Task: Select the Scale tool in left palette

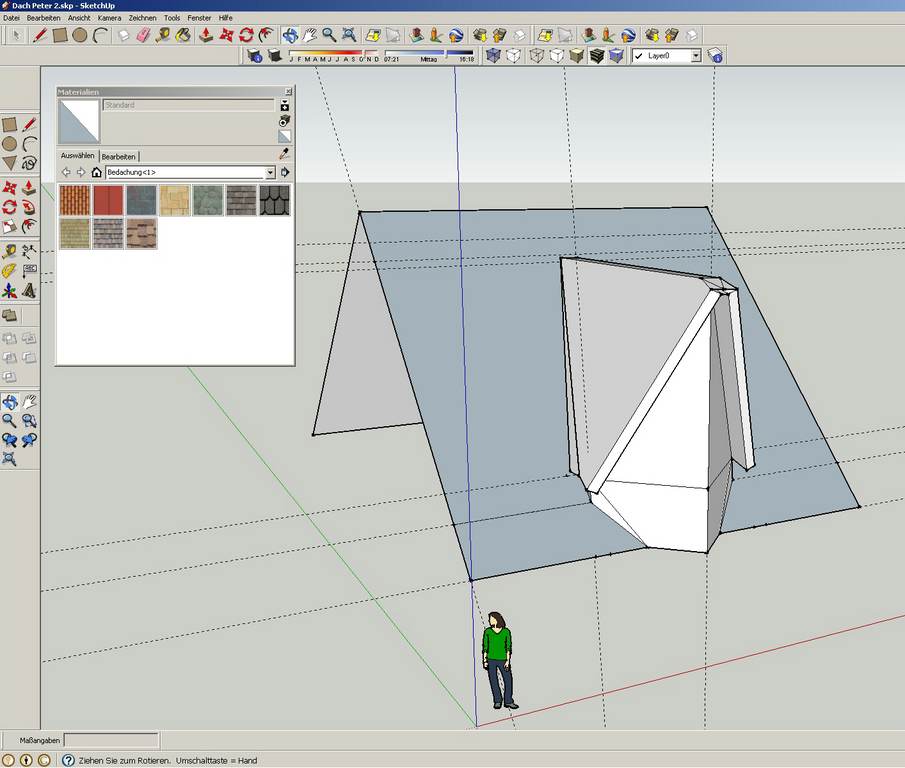Action: pos(10,226)
